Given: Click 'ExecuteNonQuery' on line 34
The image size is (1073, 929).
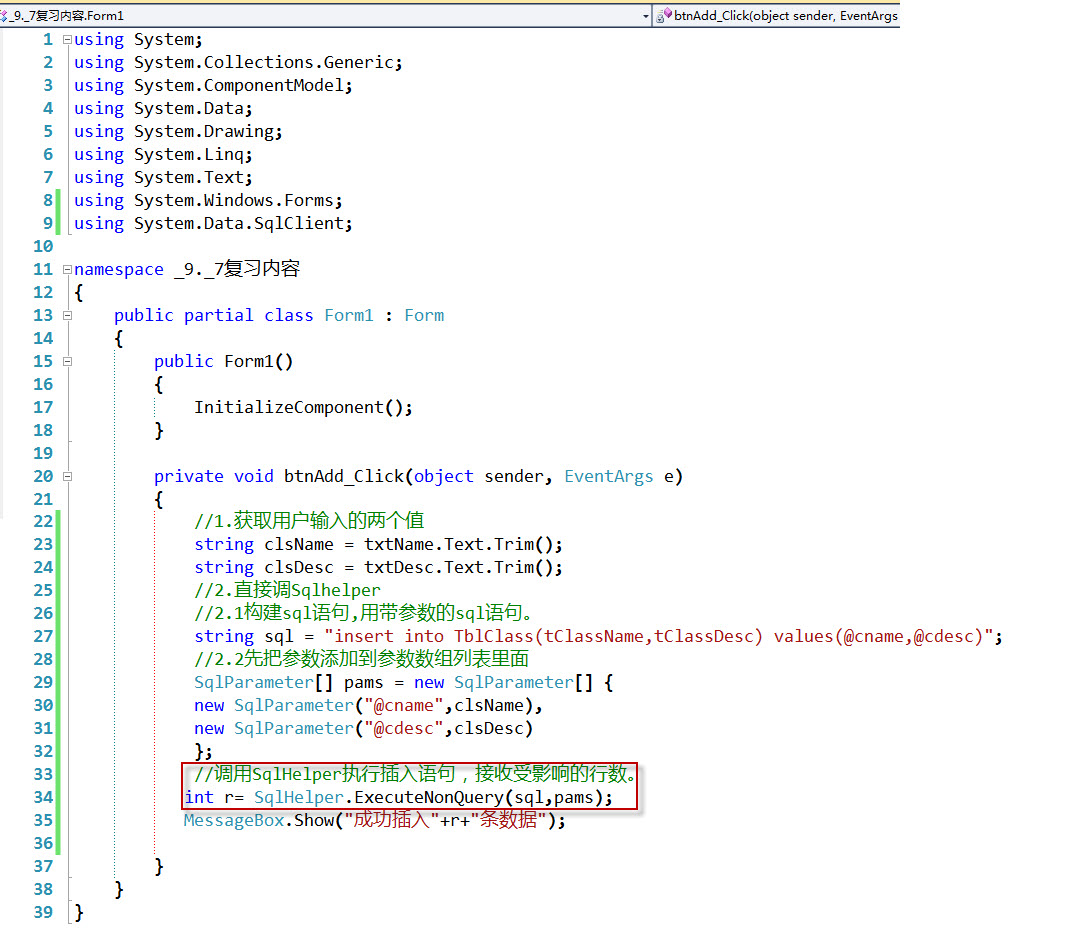Looking at the screenshot, I should click(429, 798).
